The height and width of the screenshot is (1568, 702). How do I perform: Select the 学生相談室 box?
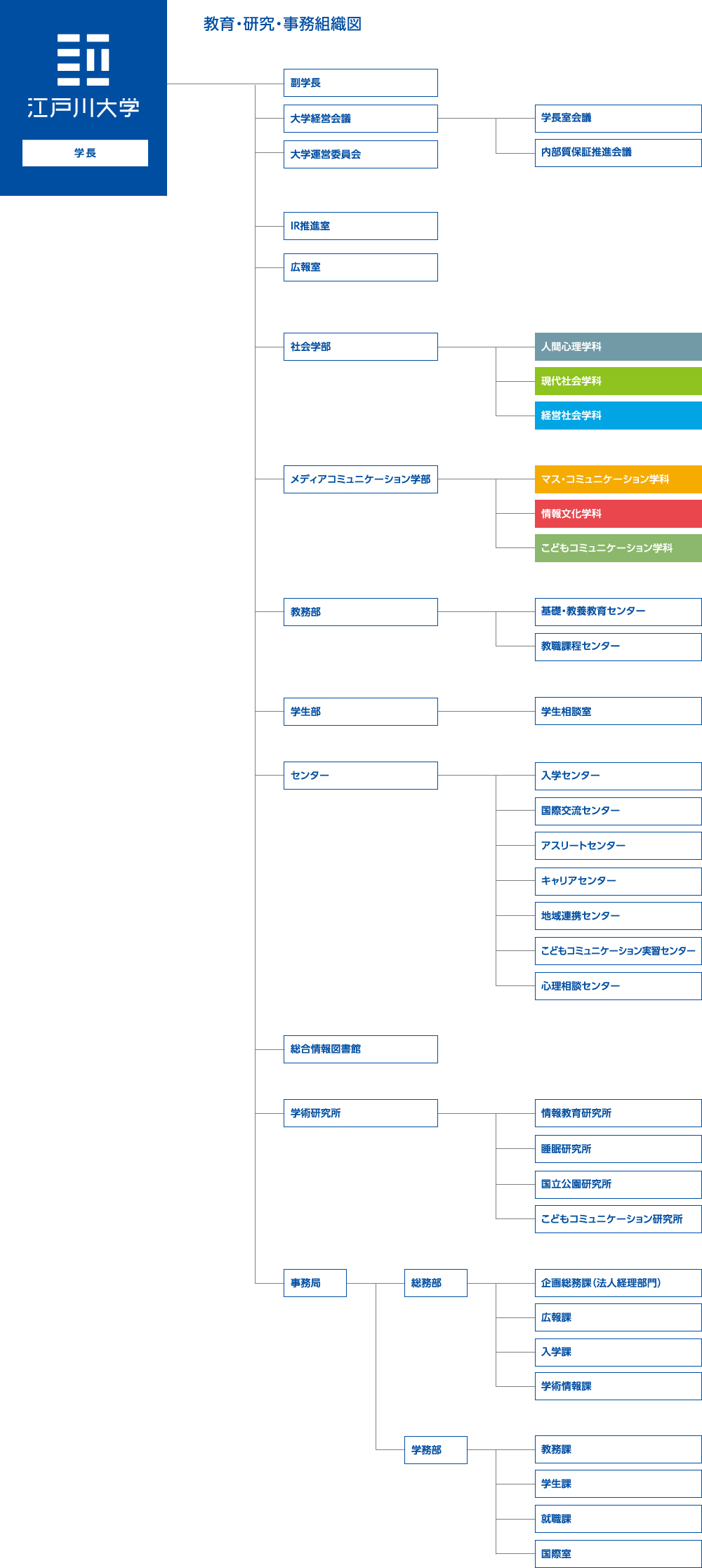click(x=618, y=711)
